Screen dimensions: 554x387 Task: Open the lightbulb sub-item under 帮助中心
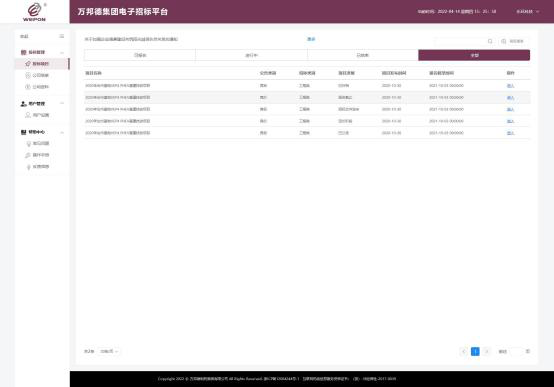click(38, 143)
